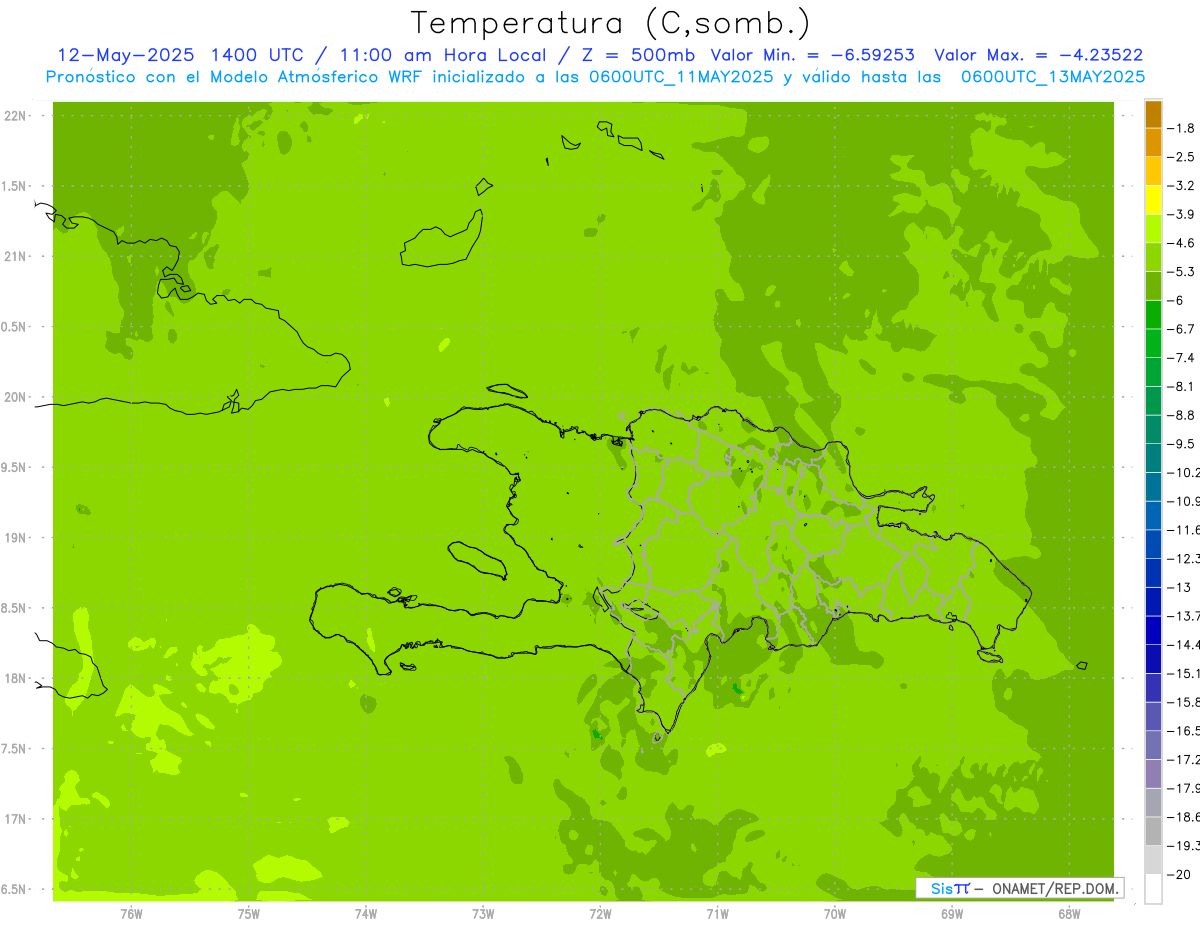Image resolution: width=1200 pixels, height=927 pixels.
Task: Click the '68W' longitude axis label
Action: click(1069, 914)
